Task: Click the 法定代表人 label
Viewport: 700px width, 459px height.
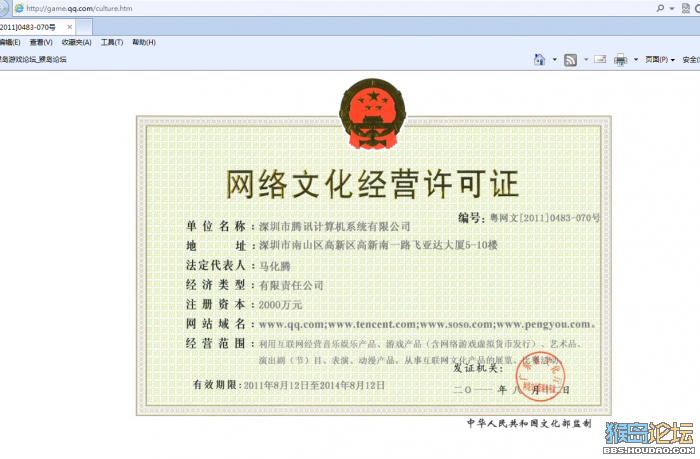Action: [x=216, y=265]
